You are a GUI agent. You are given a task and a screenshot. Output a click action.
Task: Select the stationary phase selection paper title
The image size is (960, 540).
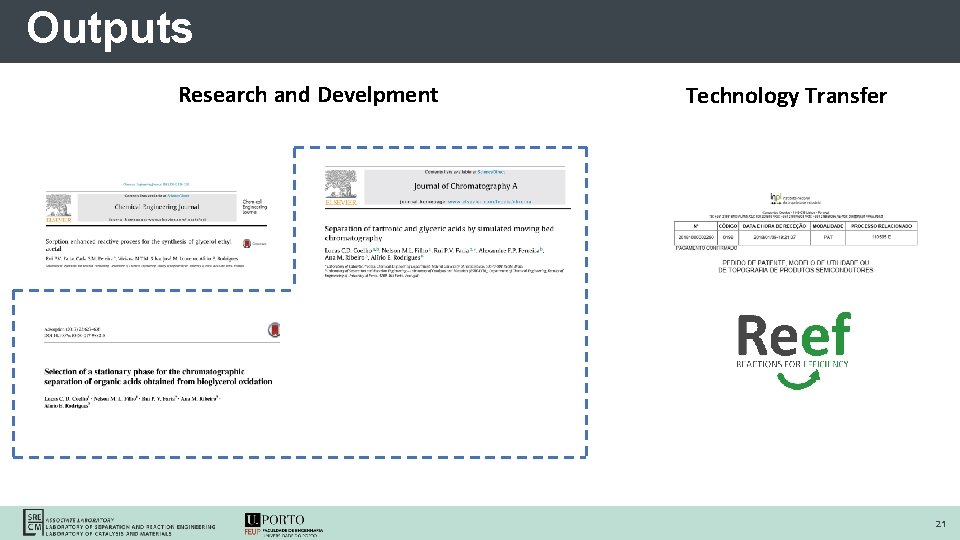tap(158, 376)
